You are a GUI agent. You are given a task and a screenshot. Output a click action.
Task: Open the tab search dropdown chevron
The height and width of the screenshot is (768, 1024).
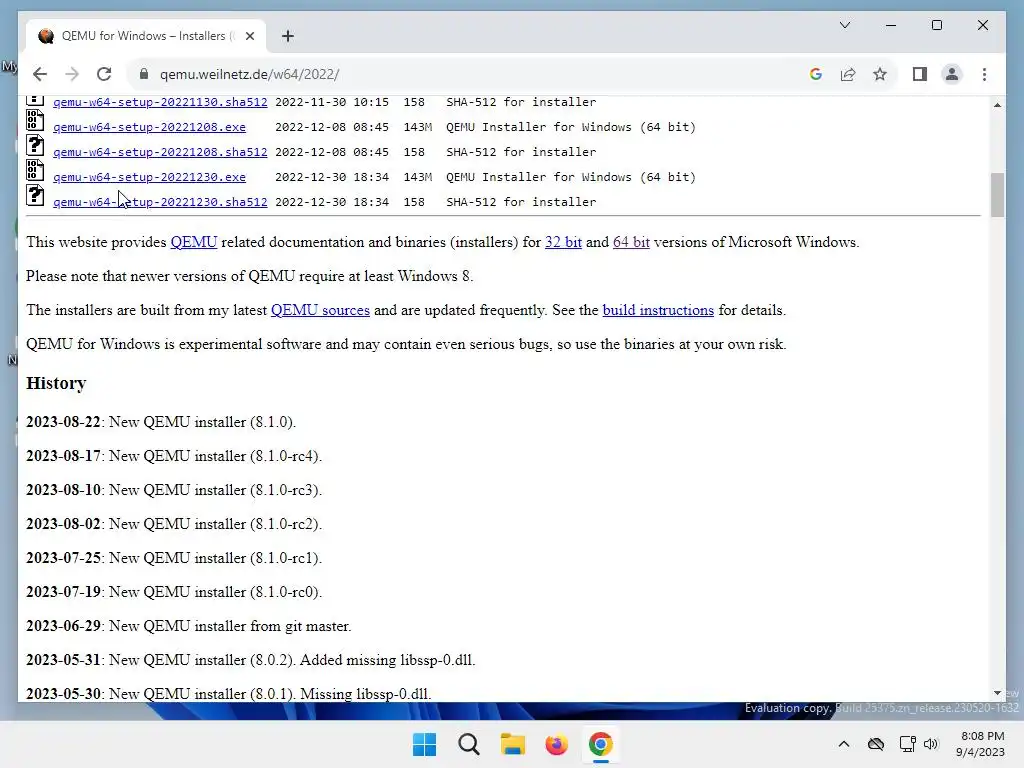844,25
